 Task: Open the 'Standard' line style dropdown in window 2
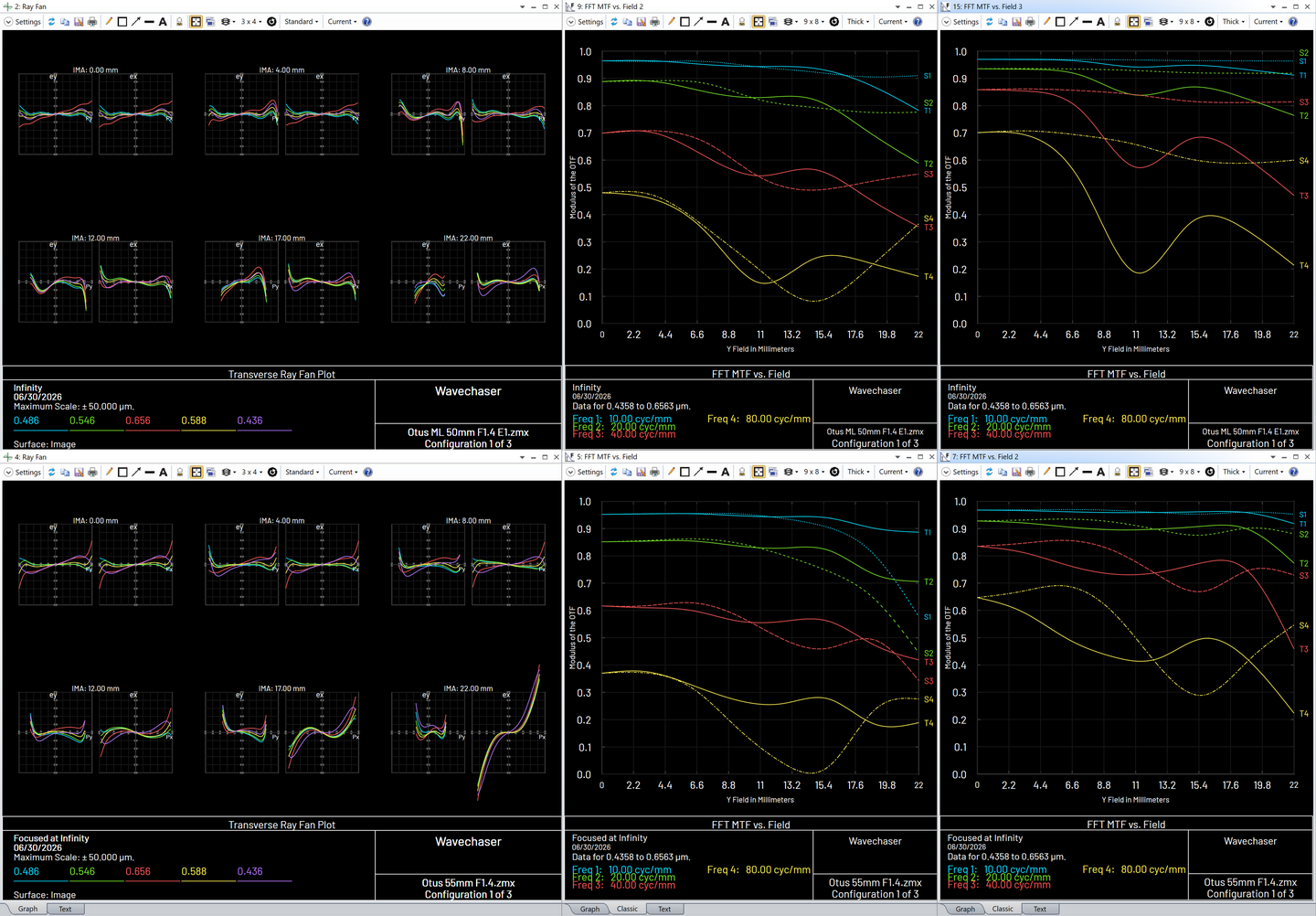pos(302,21)
